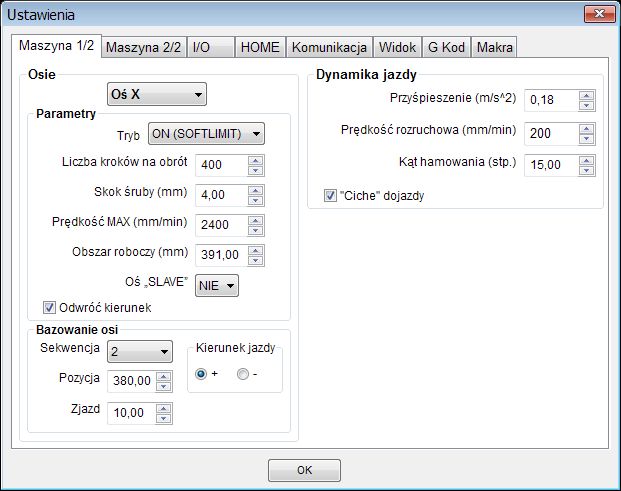Click the Prędkość MAX field 2400
Screen dimensions: 621x491
(222, 226)
